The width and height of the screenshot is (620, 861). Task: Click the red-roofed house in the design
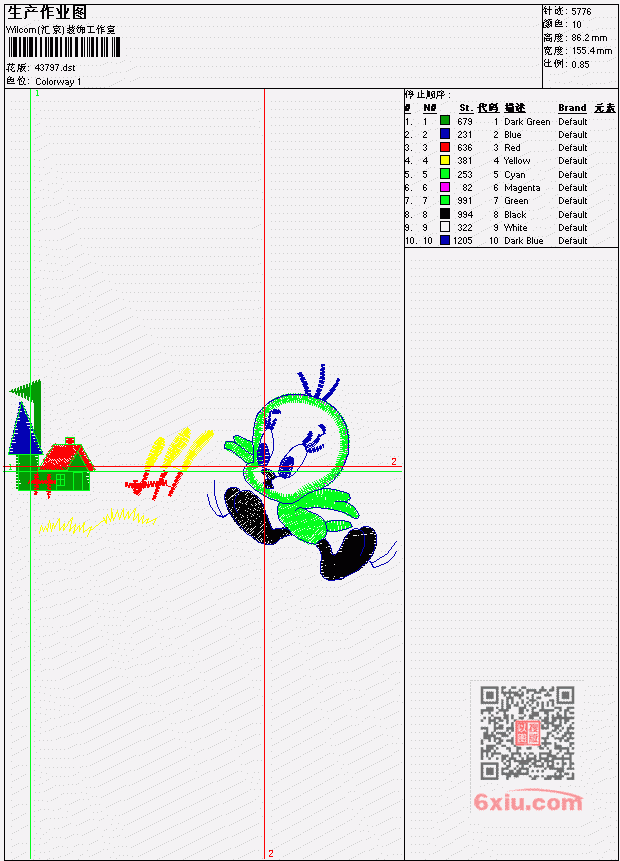click(63, 465)
